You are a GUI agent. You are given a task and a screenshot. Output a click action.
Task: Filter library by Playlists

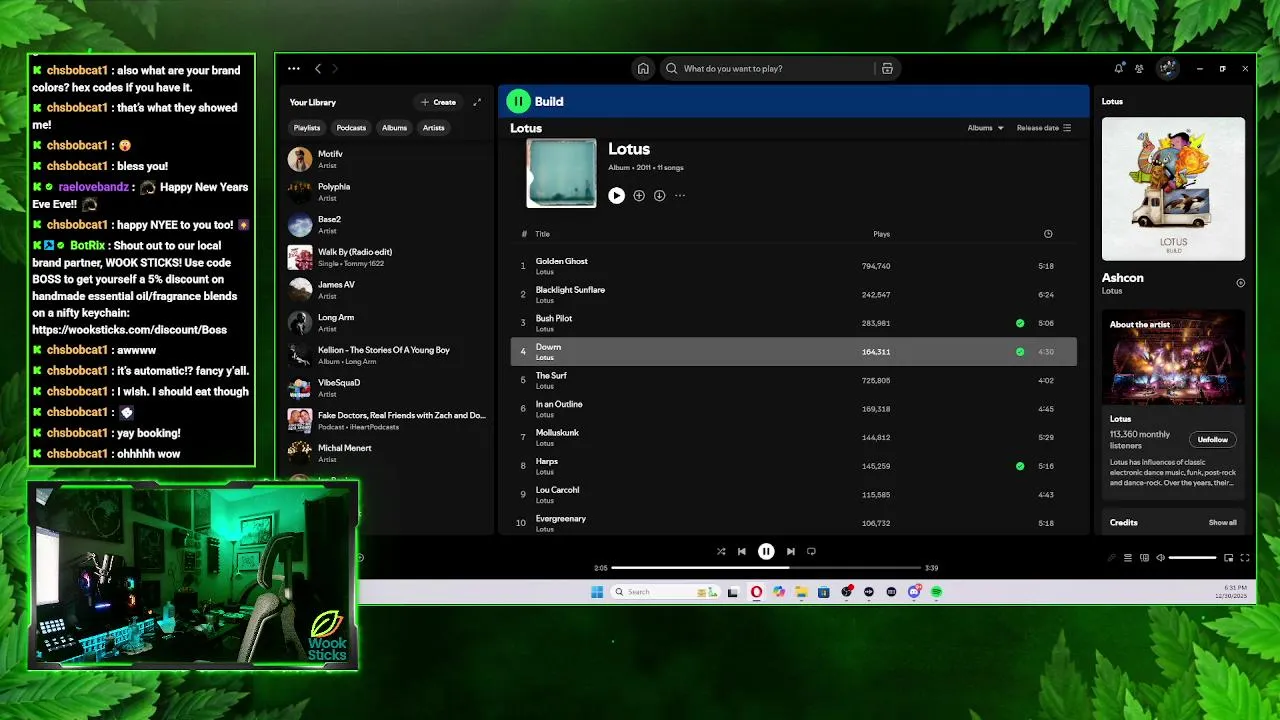click(x=307, y=128)
